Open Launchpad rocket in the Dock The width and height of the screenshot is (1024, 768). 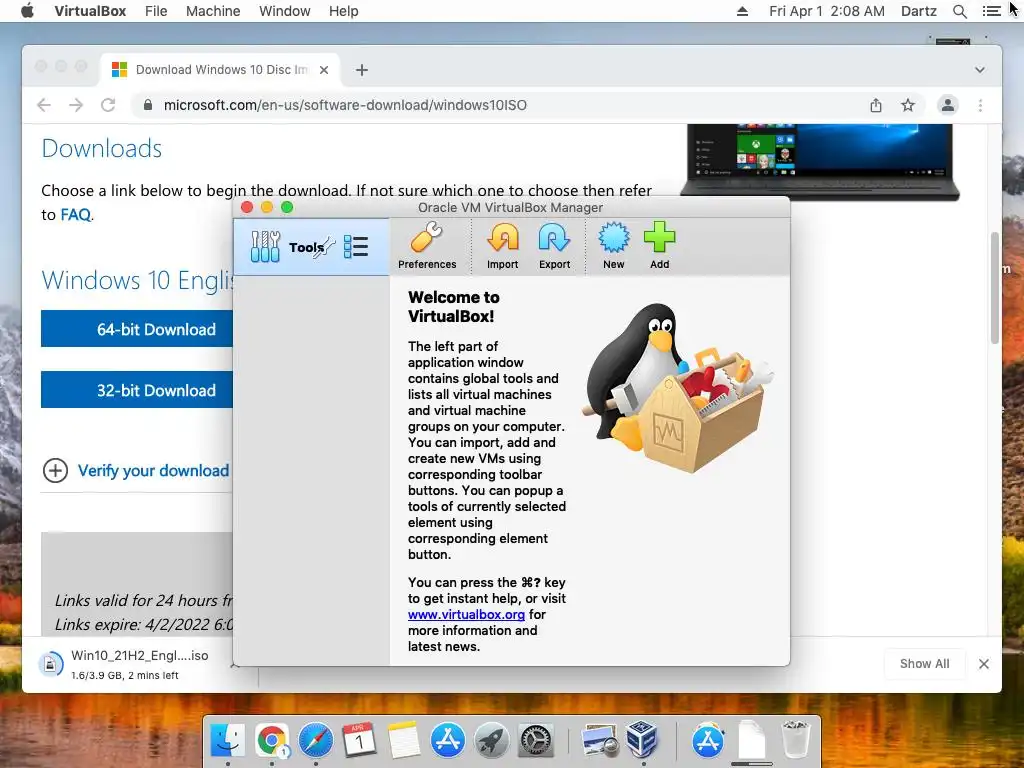(x=492, y=741)
